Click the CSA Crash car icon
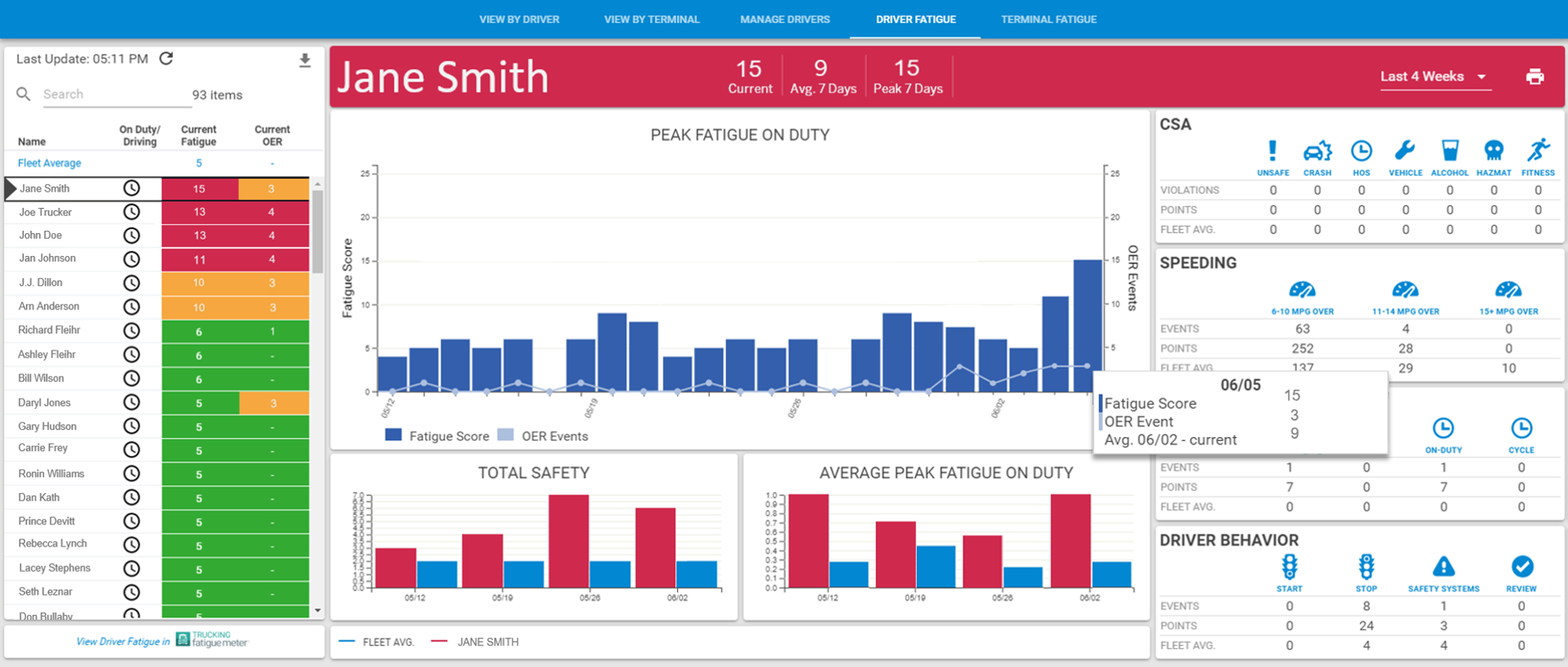The width and height of the screenshot is (1568, 667). [x=1317, y=151]
